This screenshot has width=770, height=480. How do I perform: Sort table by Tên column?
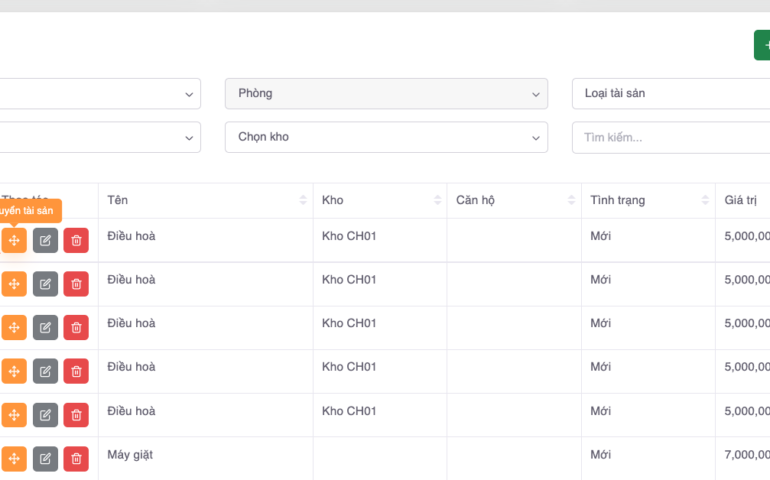click(205, 201)
